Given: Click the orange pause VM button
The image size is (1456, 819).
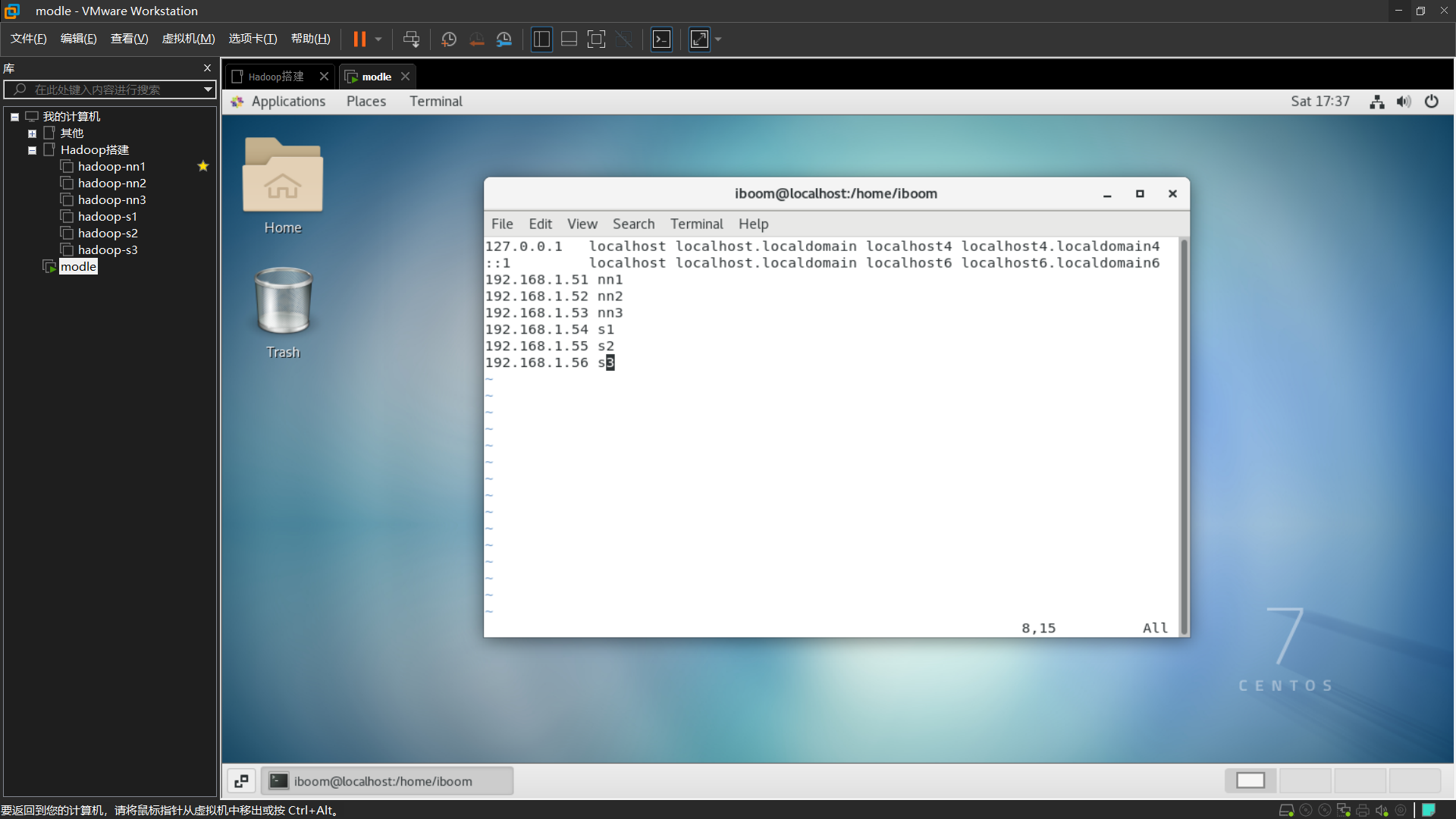Looking at the screenshot, I should tap(359, 39).
